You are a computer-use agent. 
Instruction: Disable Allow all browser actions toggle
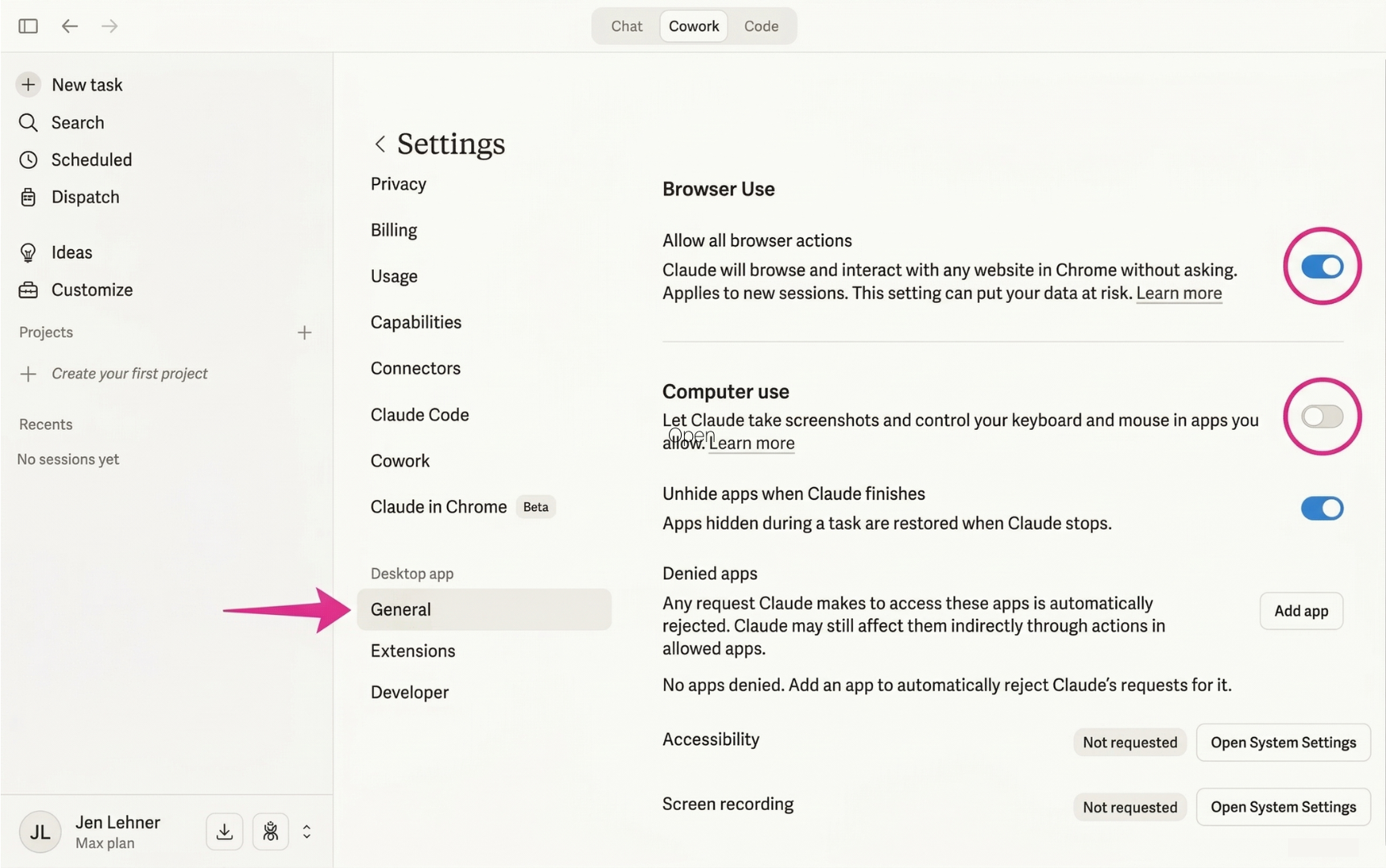[x=1322, y=267]
